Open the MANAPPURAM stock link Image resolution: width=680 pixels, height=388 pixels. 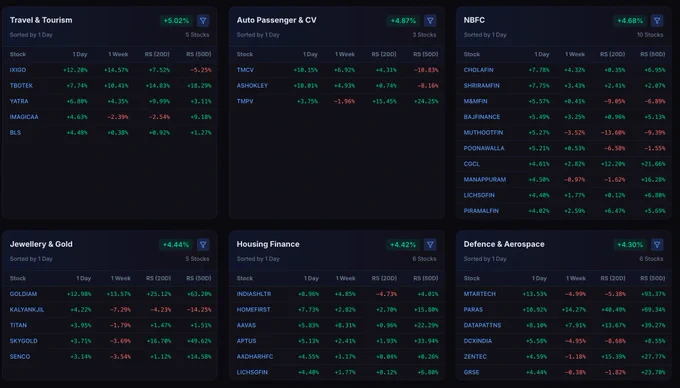pyautogui.click(x=485, y=179)
